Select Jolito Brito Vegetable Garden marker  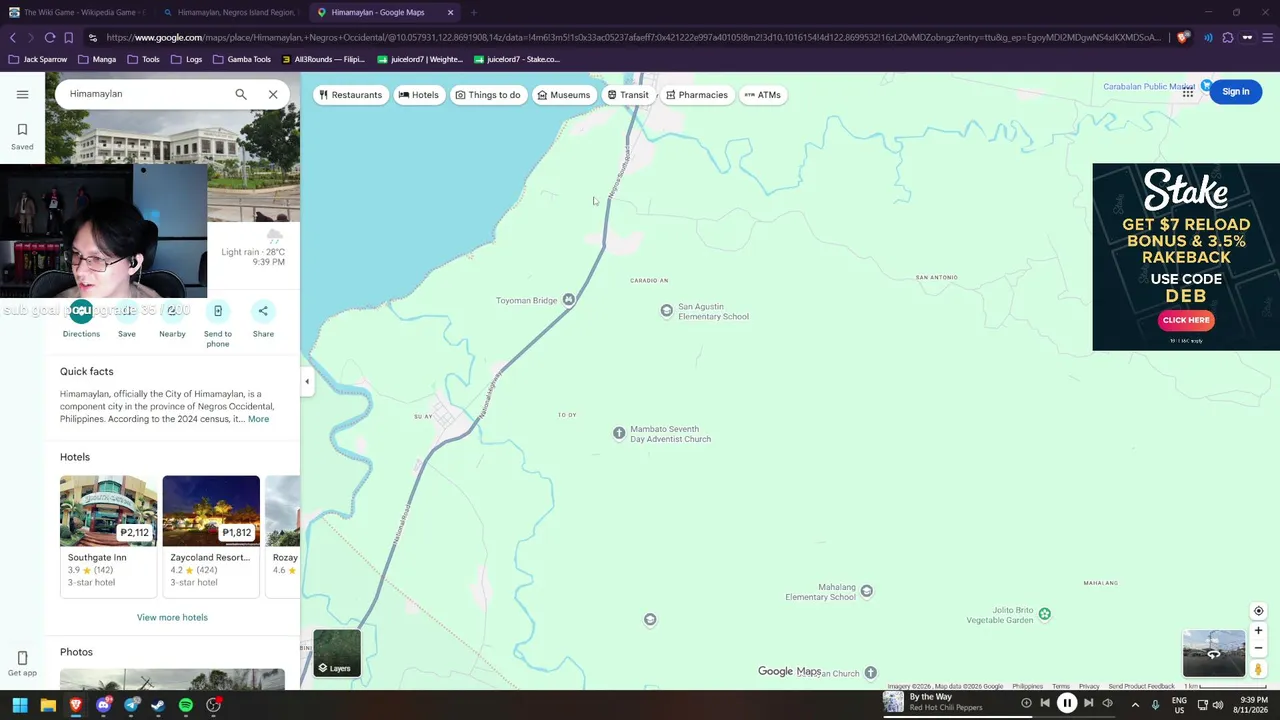1045,614
